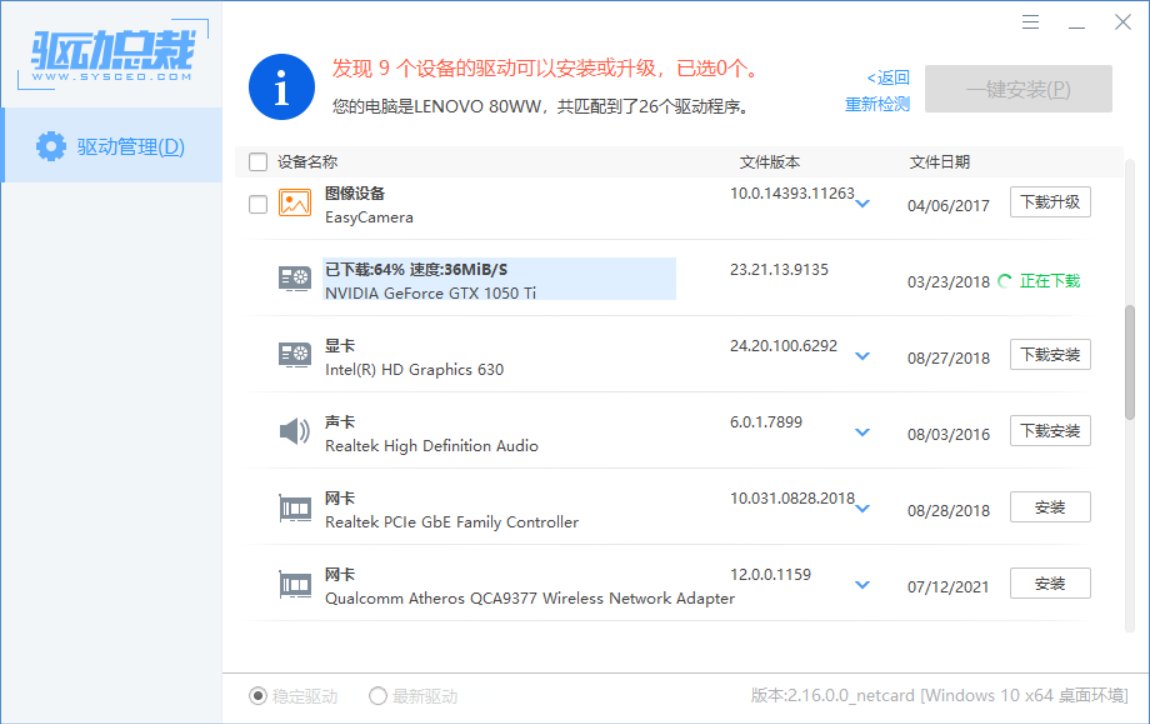Viewport: 1150px width, 724px height.
Task: Select the 最新驱动 radio button
Action: tap(378, 696)
